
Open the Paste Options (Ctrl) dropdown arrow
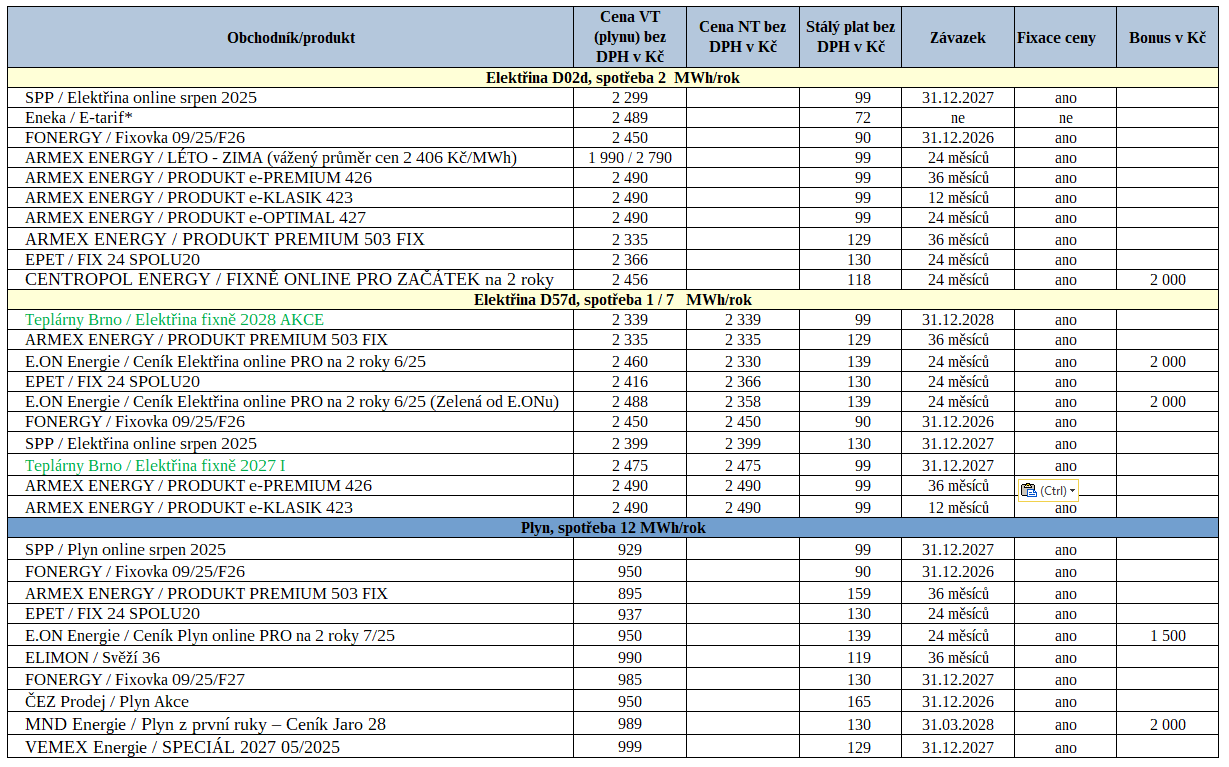(x=1073, y=491)
